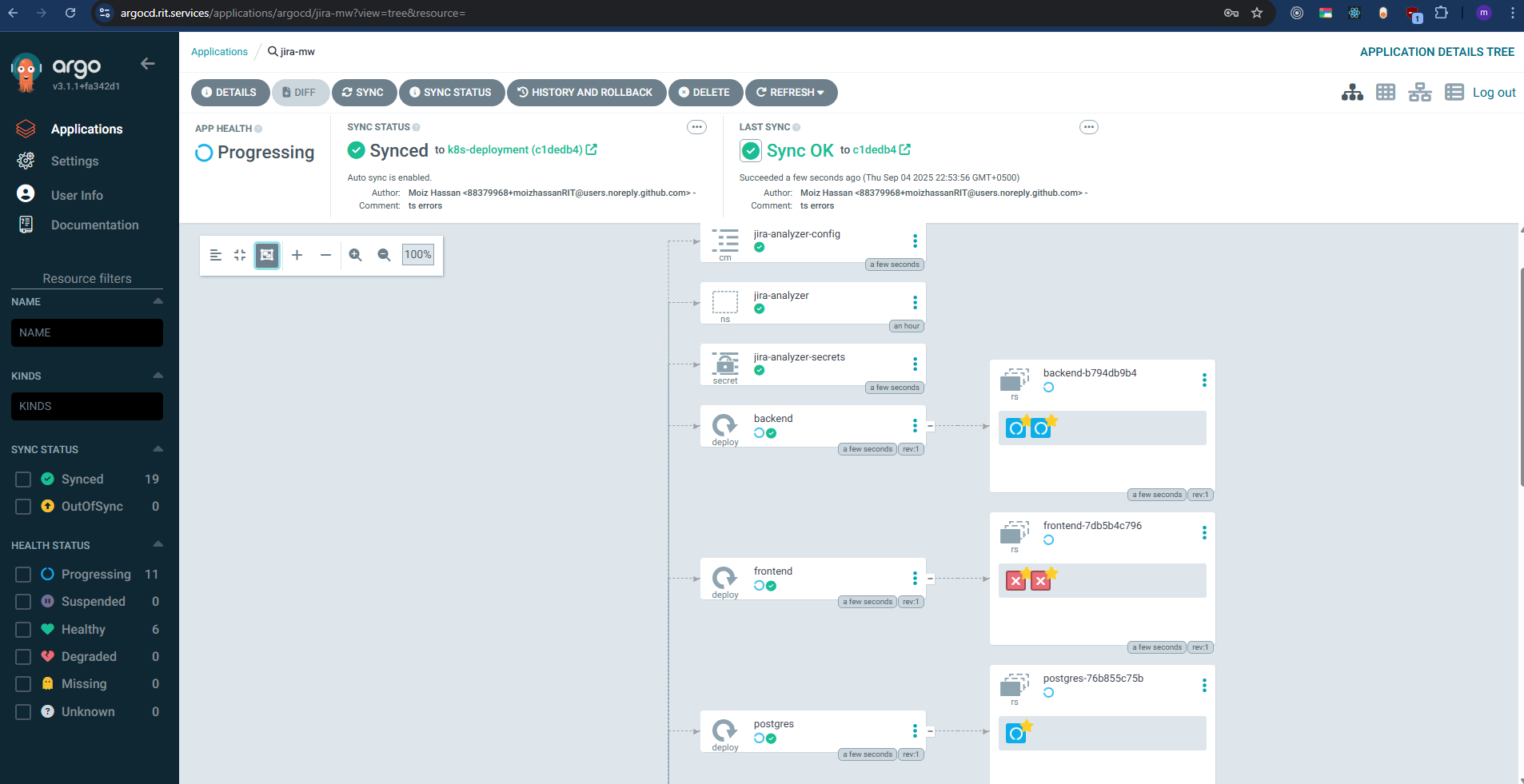1524x784 pixels.
Task: Collapse the KINDS filter section
Action: point(158,375)
